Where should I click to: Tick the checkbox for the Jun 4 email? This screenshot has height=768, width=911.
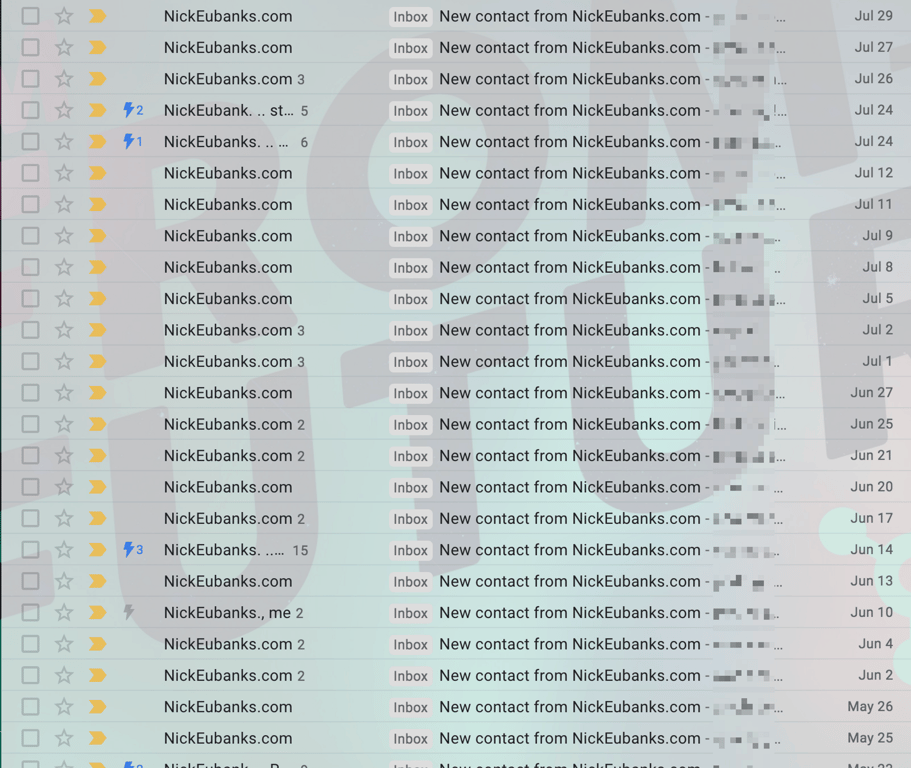(30, 644)
